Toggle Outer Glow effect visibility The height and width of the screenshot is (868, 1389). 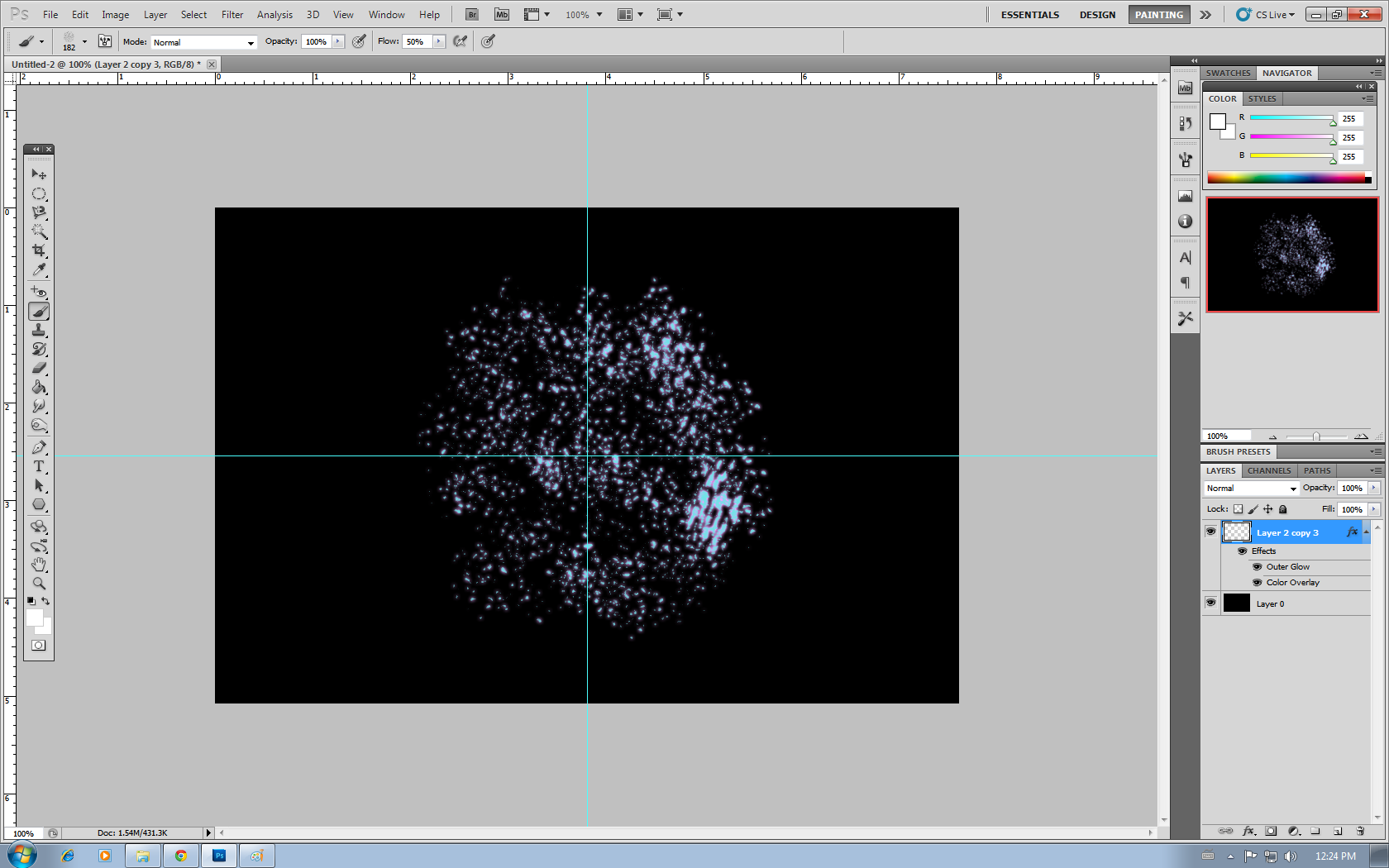pos(1258,566)
